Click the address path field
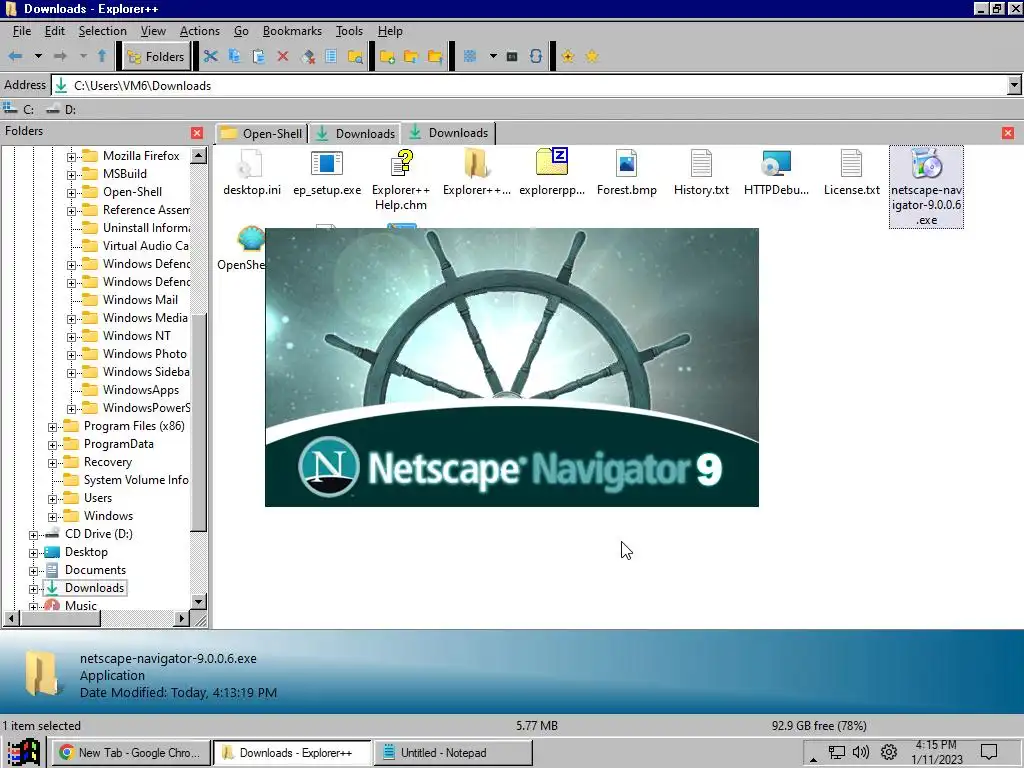The image size is (1024, 768). 529,85
